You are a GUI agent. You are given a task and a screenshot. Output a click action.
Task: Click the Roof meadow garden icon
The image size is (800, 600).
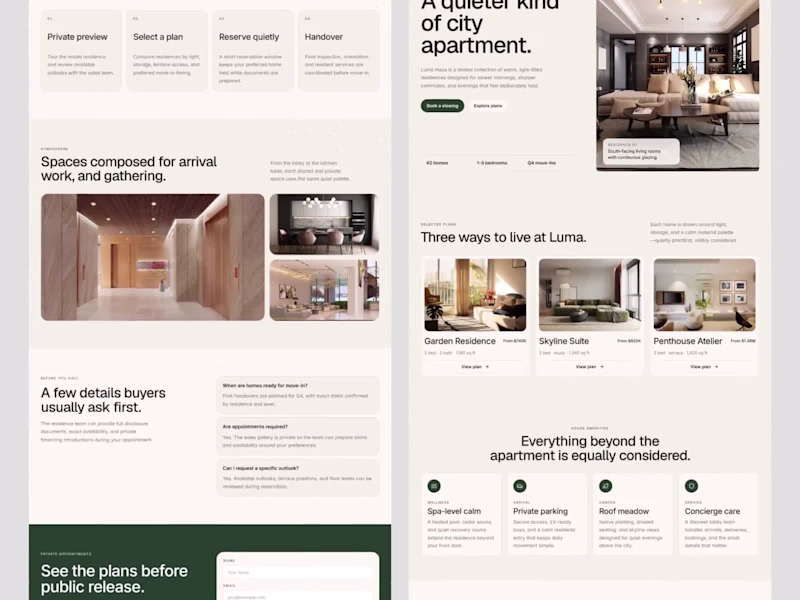click(605, 486)
